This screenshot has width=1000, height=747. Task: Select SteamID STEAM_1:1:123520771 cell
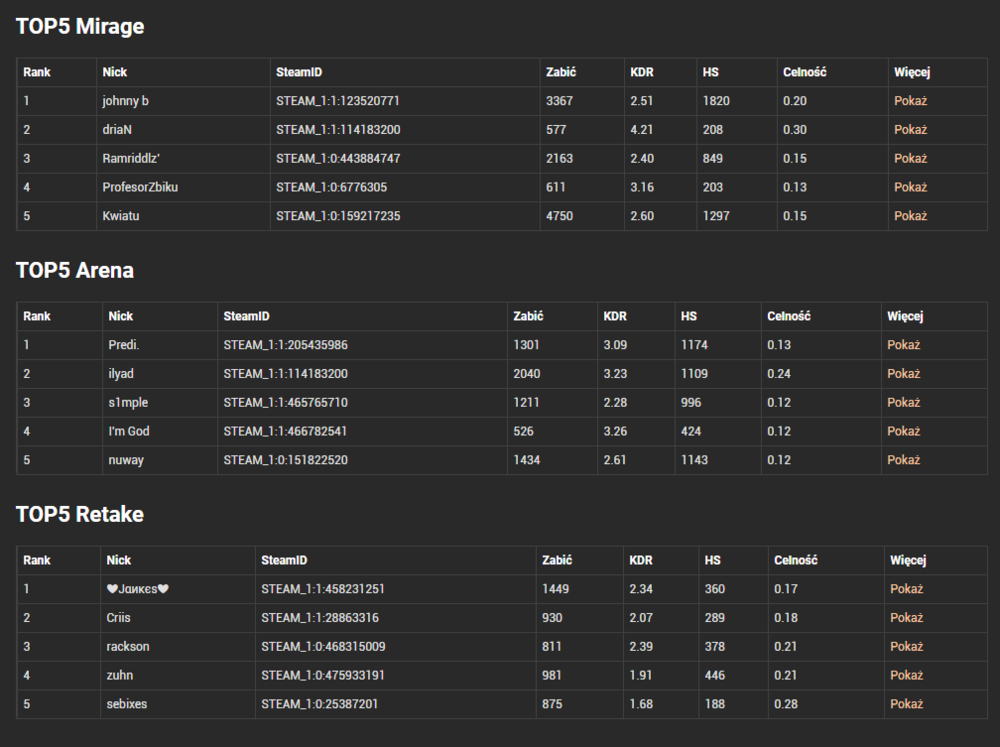click(x=337, y=101)
